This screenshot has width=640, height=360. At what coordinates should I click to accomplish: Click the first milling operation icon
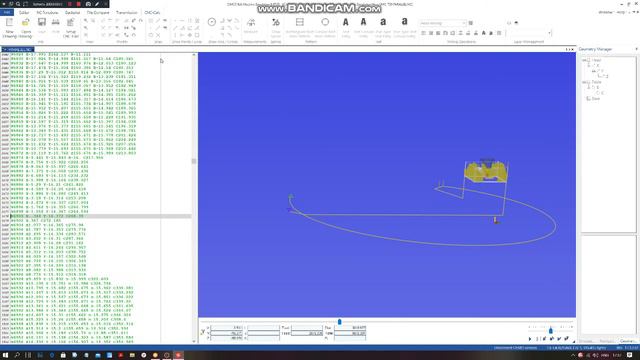pyautogui.click(x=423, y=33)
